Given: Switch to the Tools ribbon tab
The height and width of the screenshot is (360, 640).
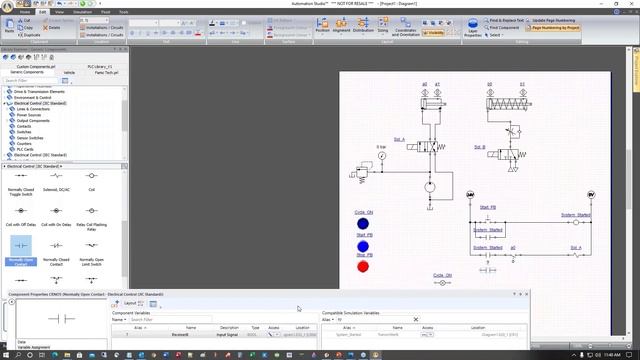Looking at the screenshot, I should click(x=124, y=12).
